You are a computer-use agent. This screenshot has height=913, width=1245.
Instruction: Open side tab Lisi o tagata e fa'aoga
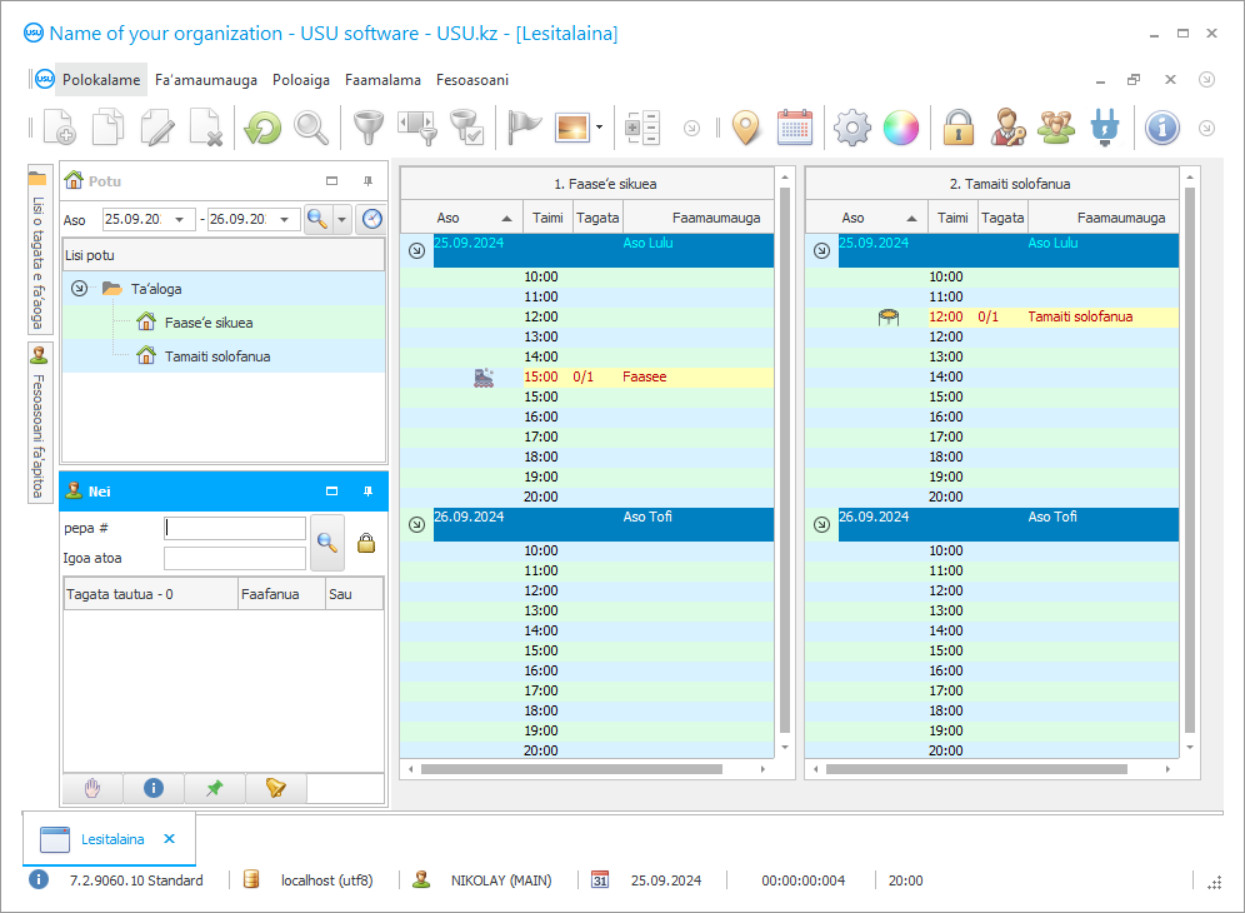click(x=38, y=250)
